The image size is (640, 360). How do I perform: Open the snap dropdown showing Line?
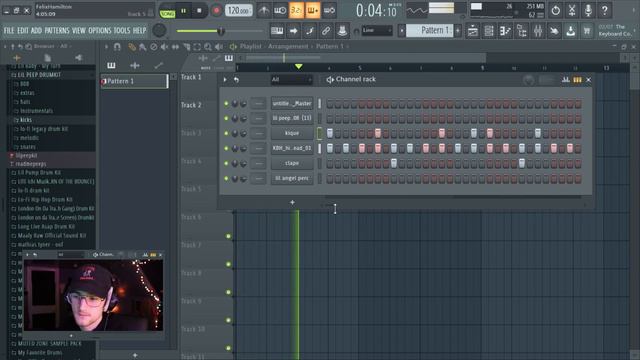[377, 30]
